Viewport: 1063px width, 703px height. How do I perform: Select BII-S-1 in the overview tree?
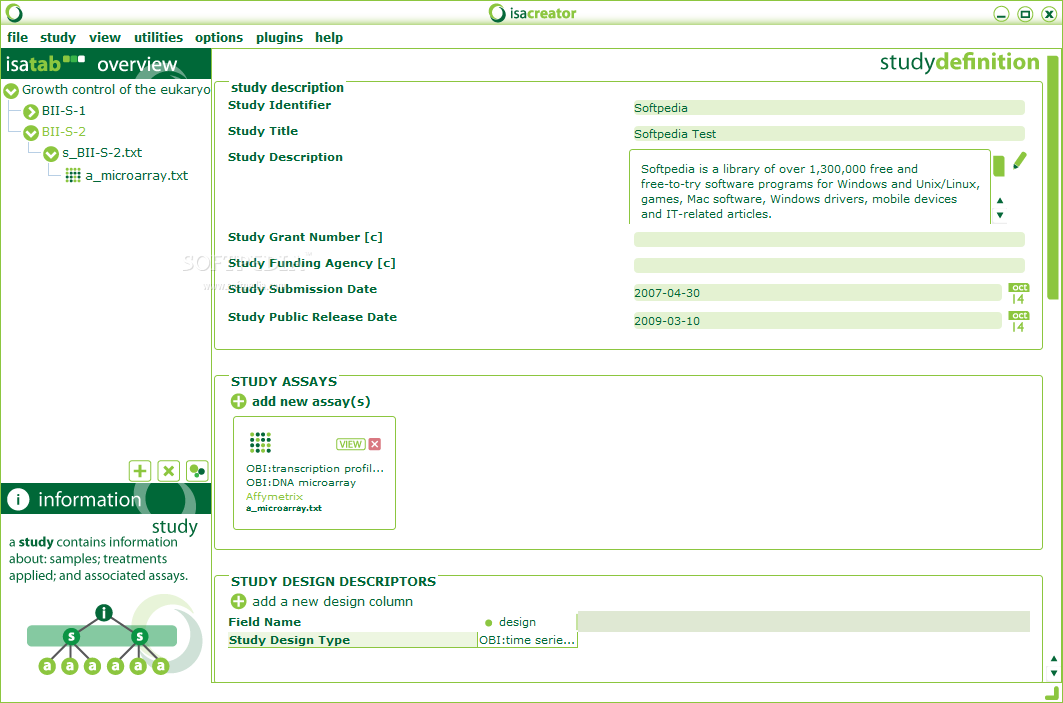(64, 111)
